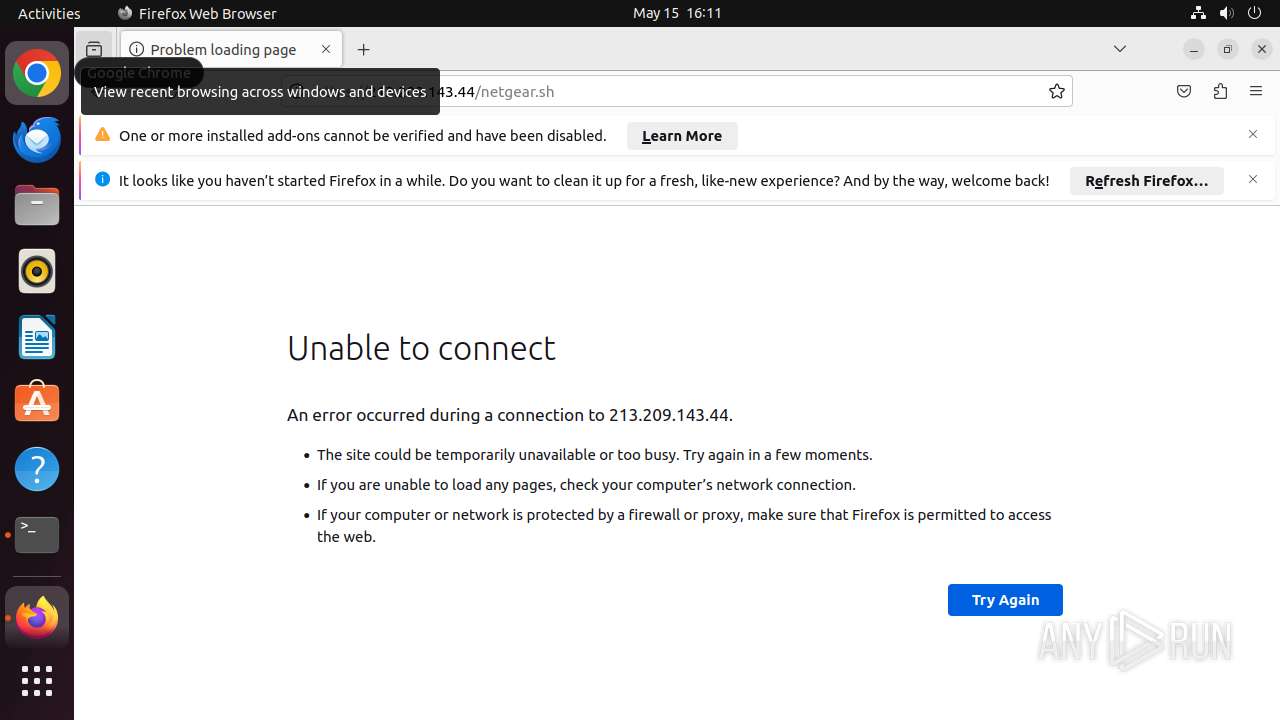Open LibreOffice Writer from the dock
The height and width of the screenshot is (720, 1280).
(x=37, y=337)
